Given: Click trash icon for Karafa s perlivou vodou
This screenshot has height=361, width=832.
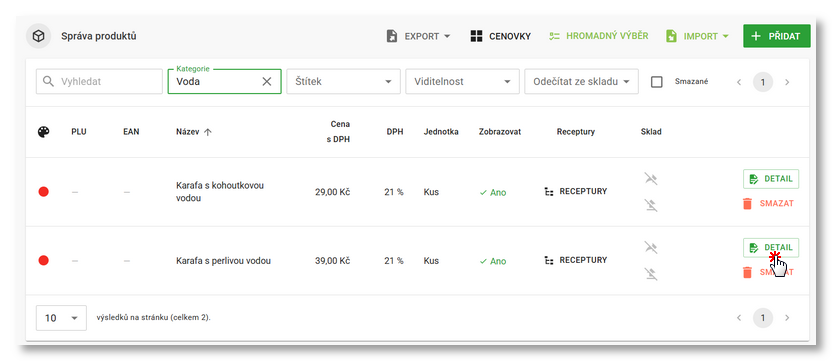Looking at the screenshot, I should (x=748, y=272).
